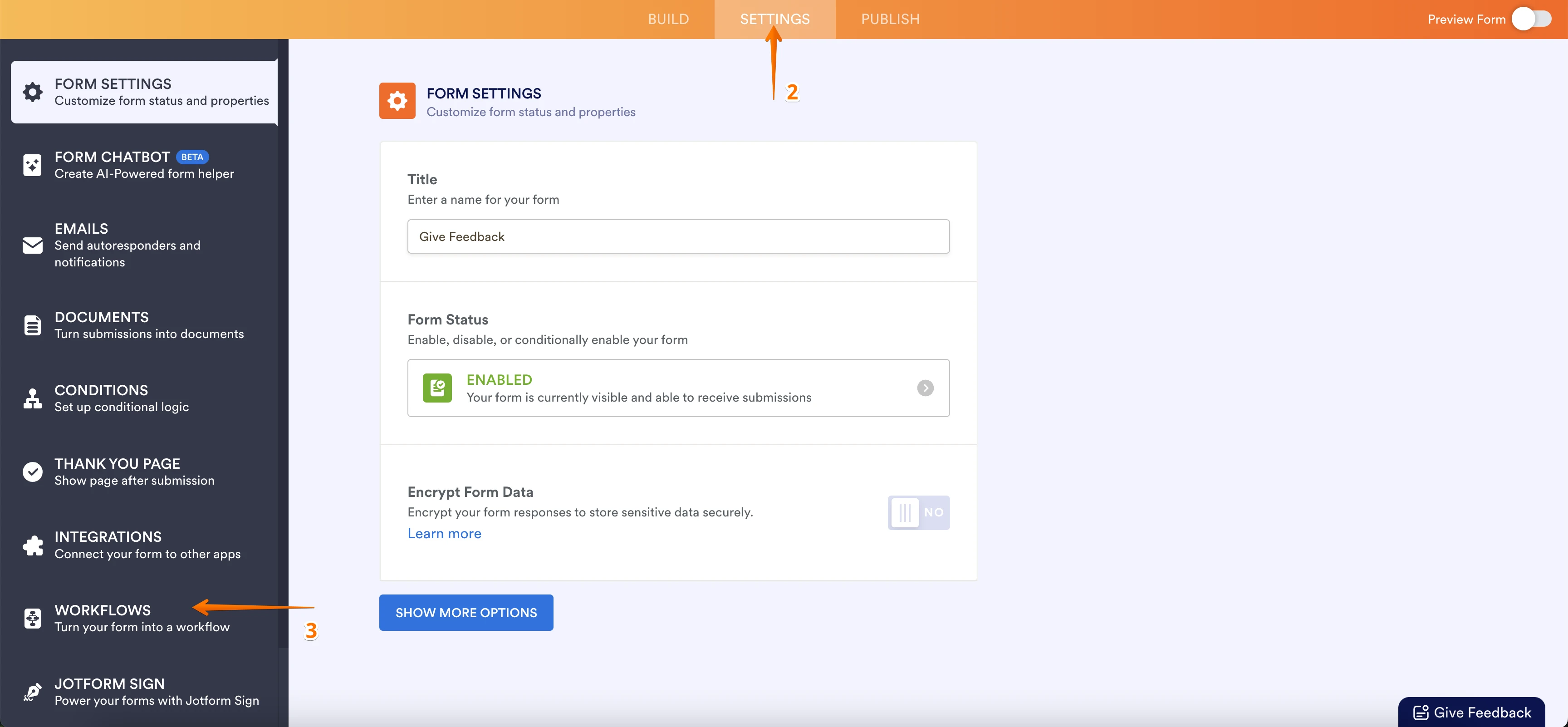
Task: Click the SHOW MORE OPTIONS button
Action: coord(465,612)
